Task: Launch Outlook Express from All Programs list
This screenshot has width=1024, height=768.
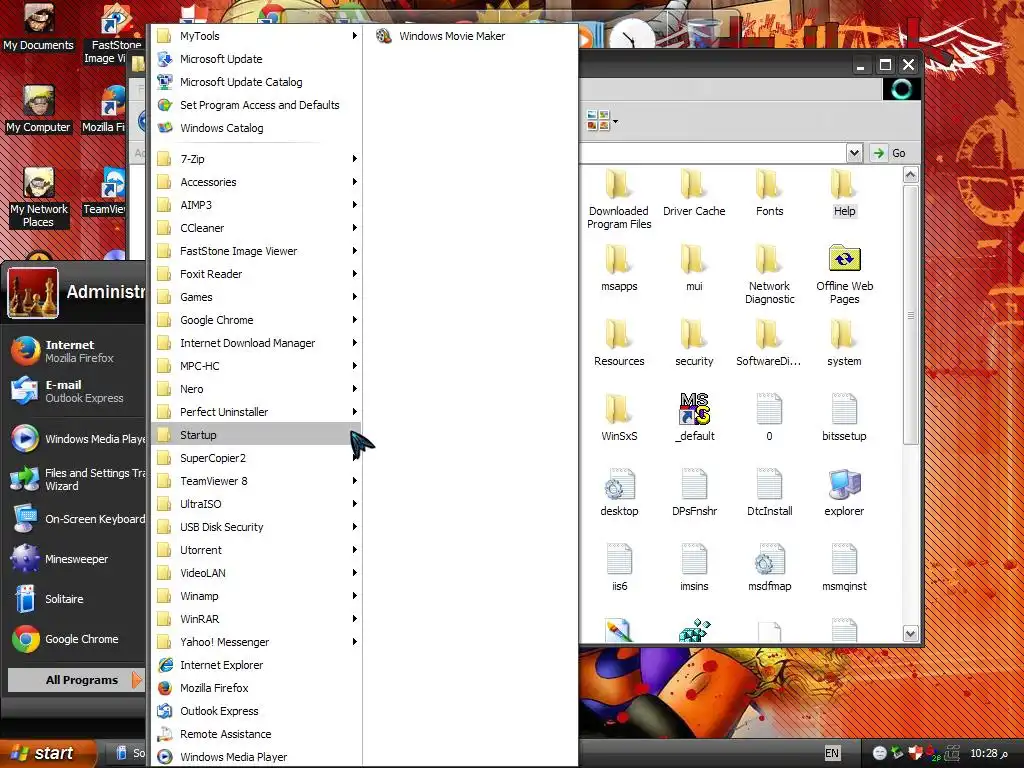Action: pyautogui.click(x=257, y=711)
